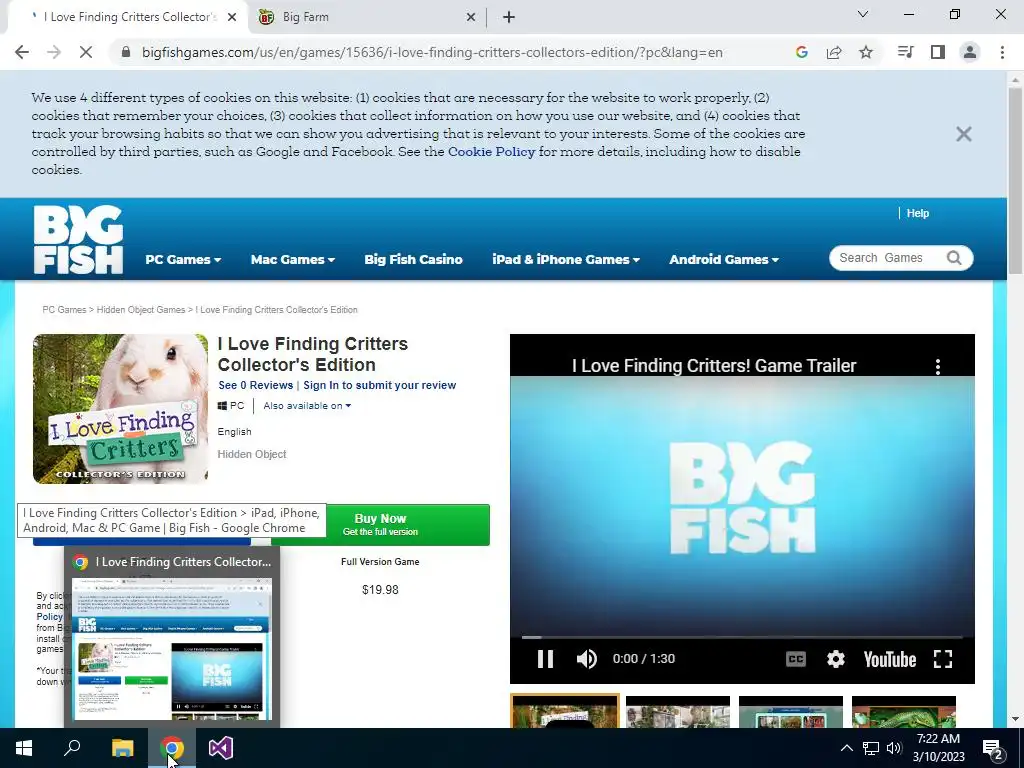Open PC Games breadcrumb link
Image resolution: width=1024 pixels, height=768 pixels.
[x=64, y=310]
